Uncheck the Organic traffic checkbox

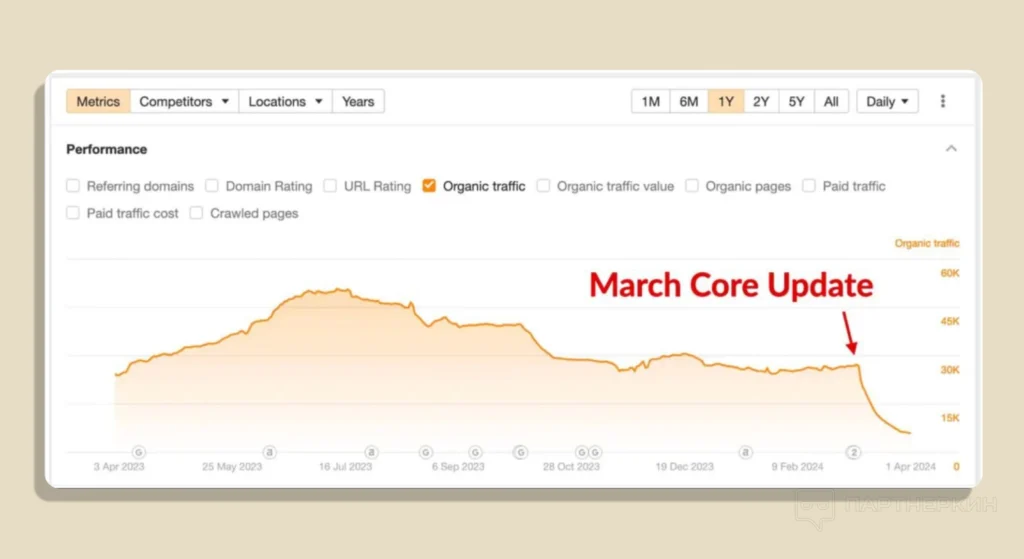[x=429, y=186]
